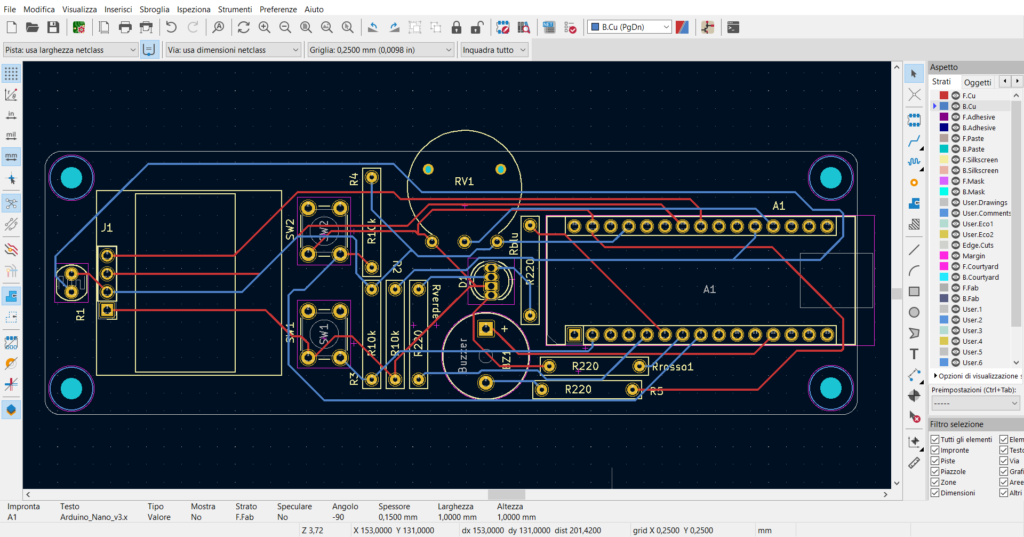1024x537 pixels.
Task: Click the lock items icon
Action: (456, 27)
